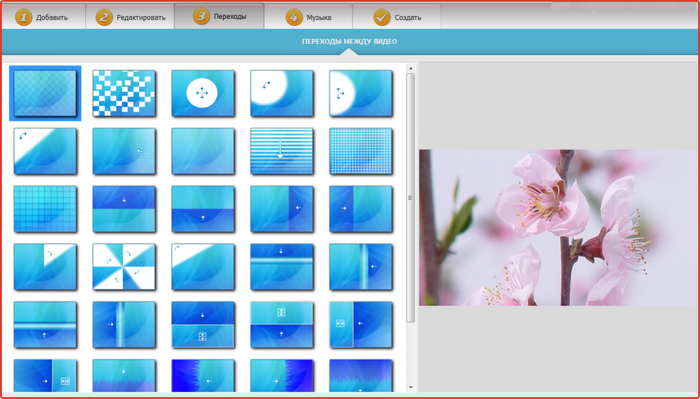Pick the slide in from left transition
The width and height of the screenshot is (700, 399).
(361, 209)
